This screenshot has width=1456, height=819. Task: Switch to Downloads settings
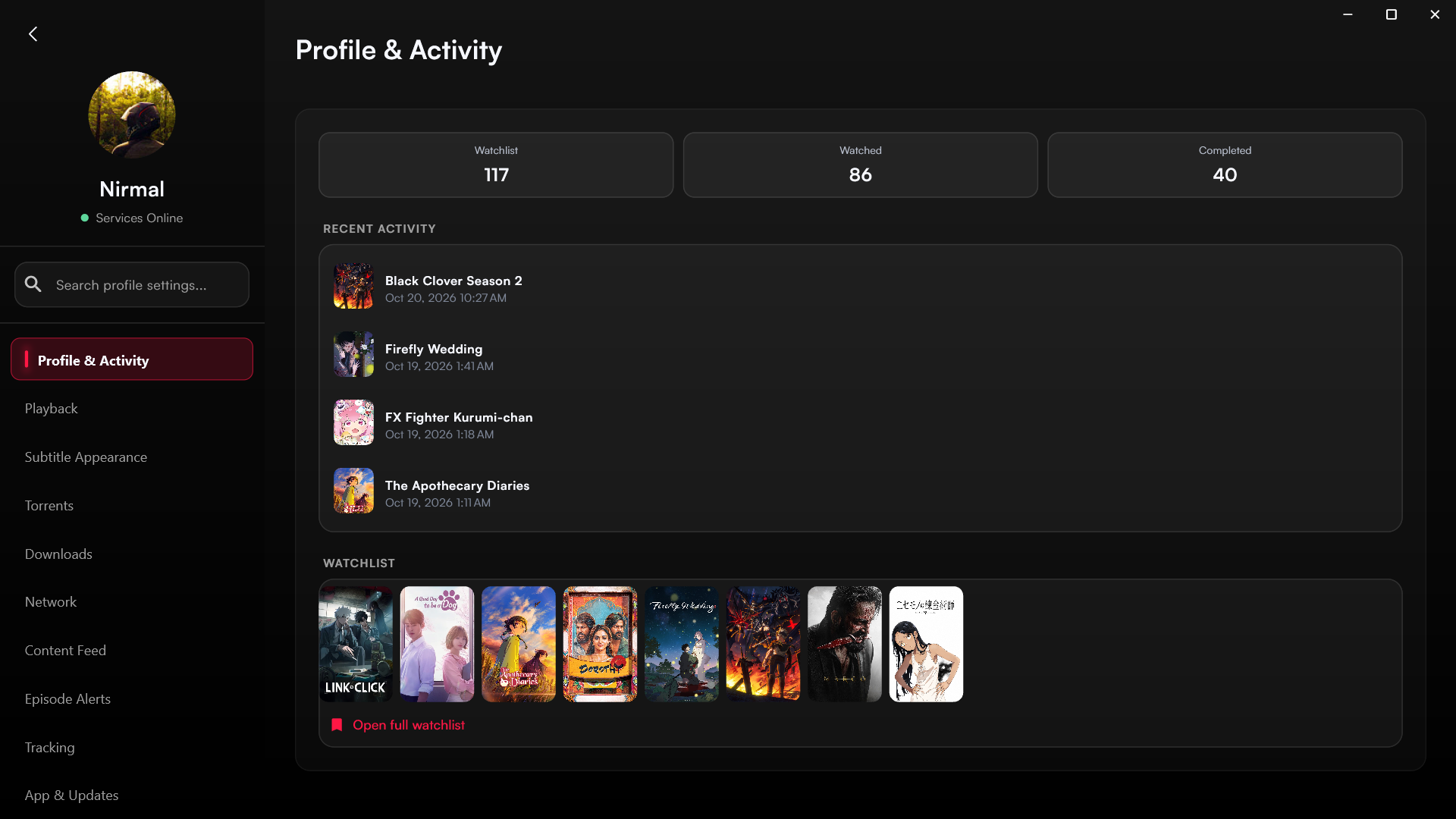[x=58, y=554]
